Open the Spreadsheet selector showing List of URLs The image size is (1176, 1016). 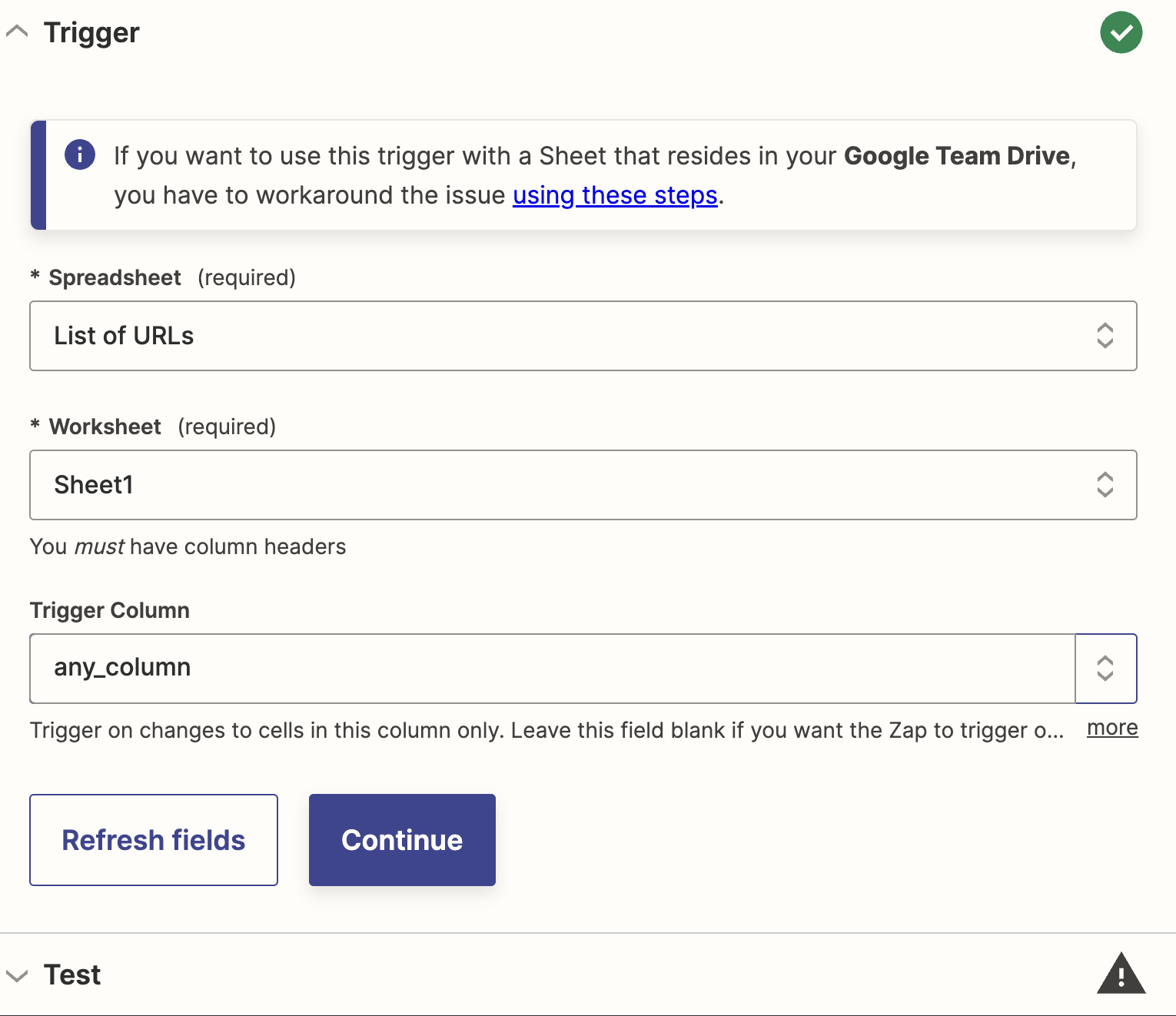tap(538, 336)
